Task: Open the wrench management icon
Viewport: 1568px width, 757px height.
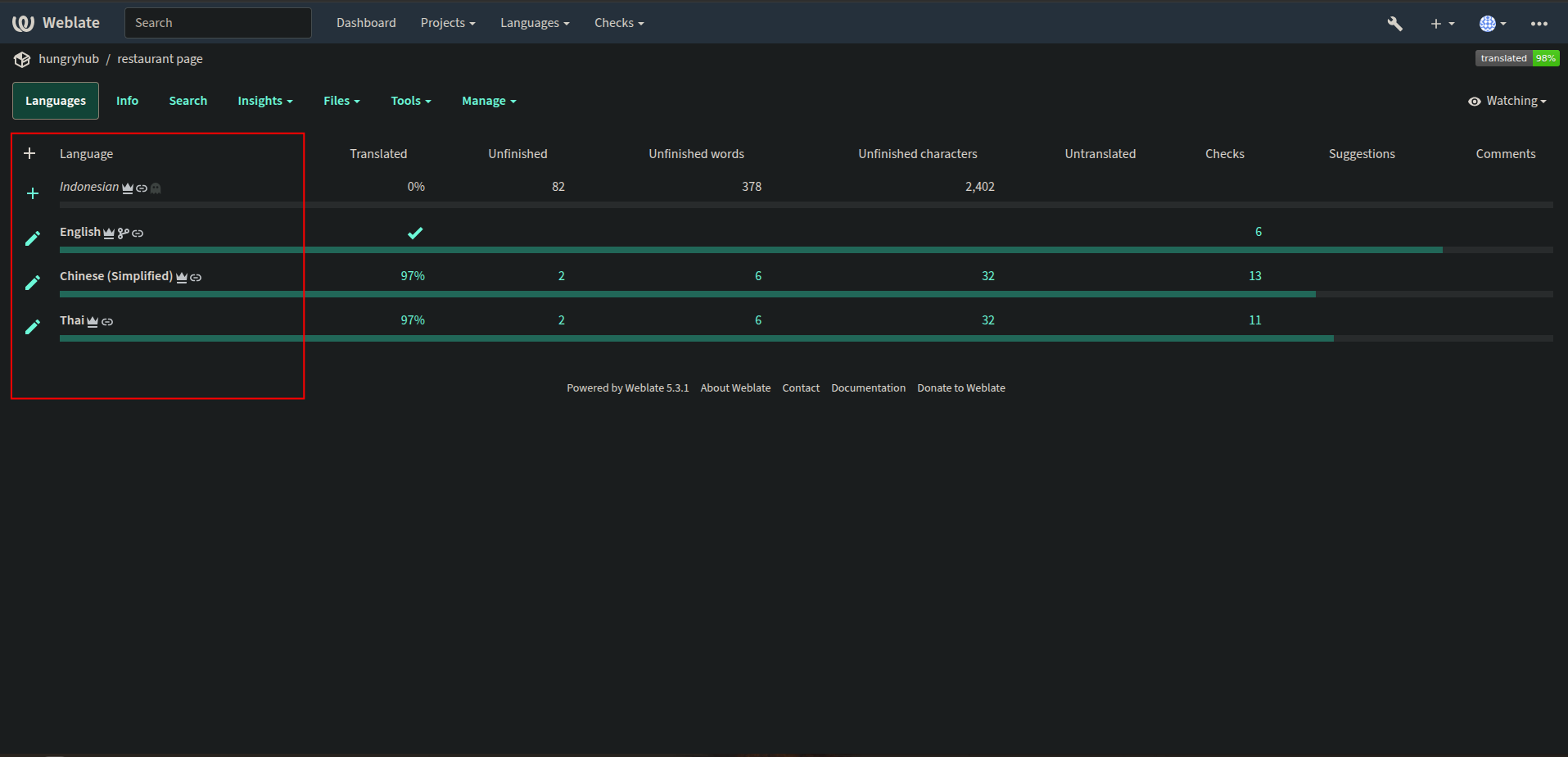Action: tap(1394, 24)
